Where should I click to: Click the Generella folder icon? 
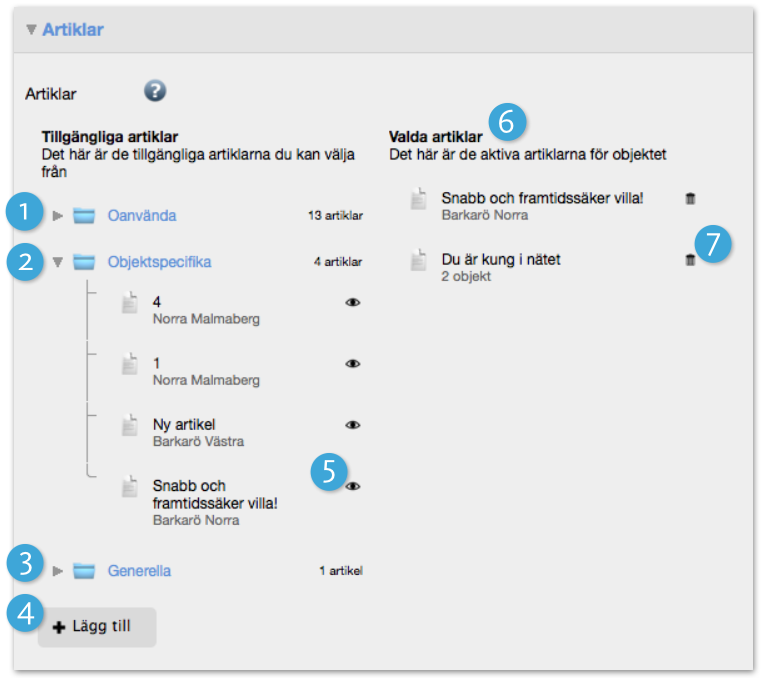pos(84,571)
